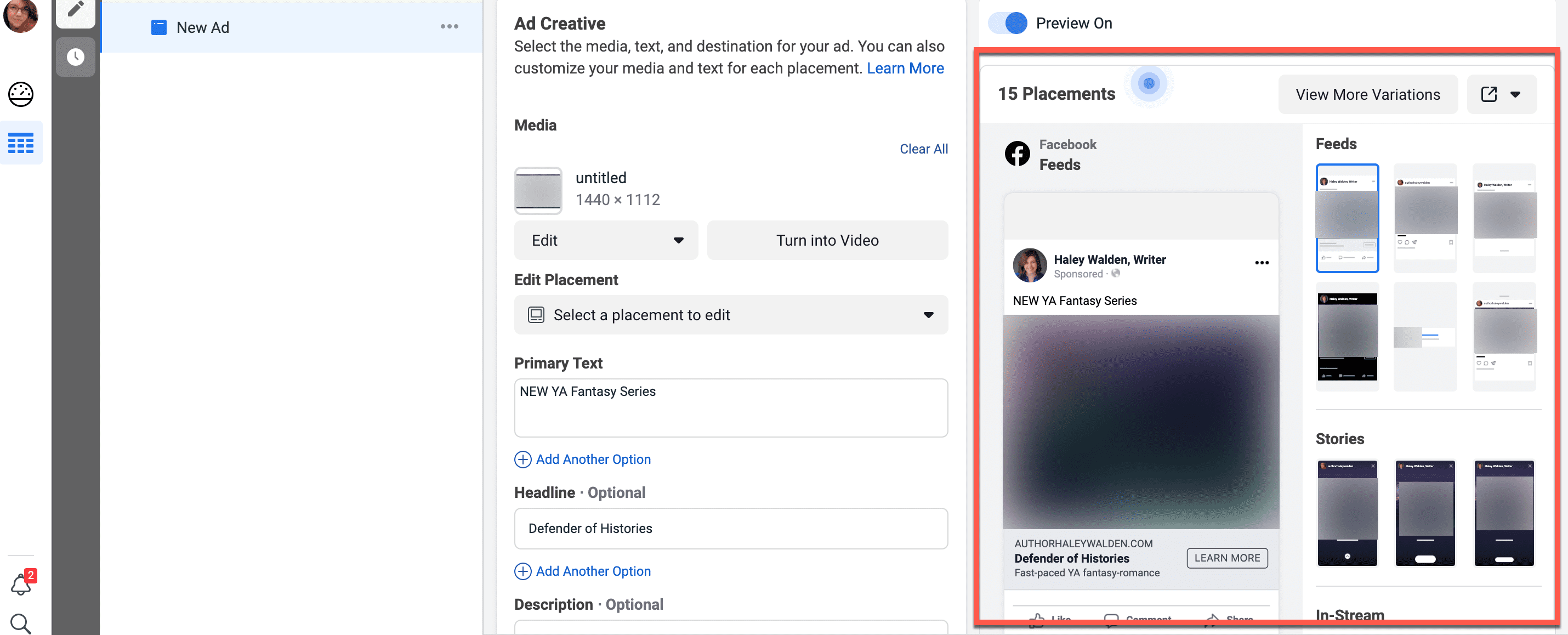
Task: Click the Clear All media link
Action: (x=923, y=149)
